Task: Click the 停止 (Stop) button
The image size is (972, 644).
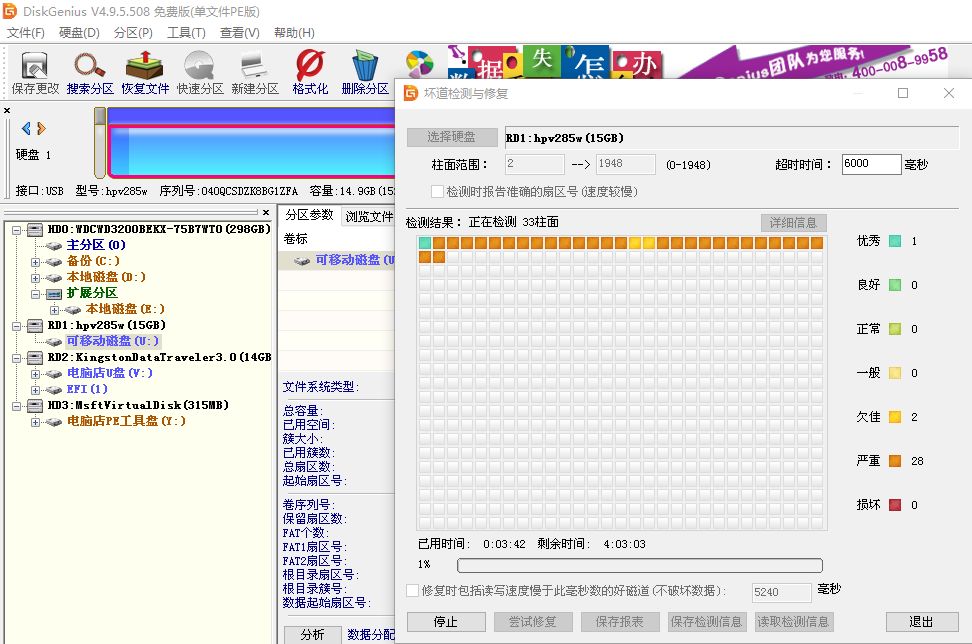Action: click(446, 621)
